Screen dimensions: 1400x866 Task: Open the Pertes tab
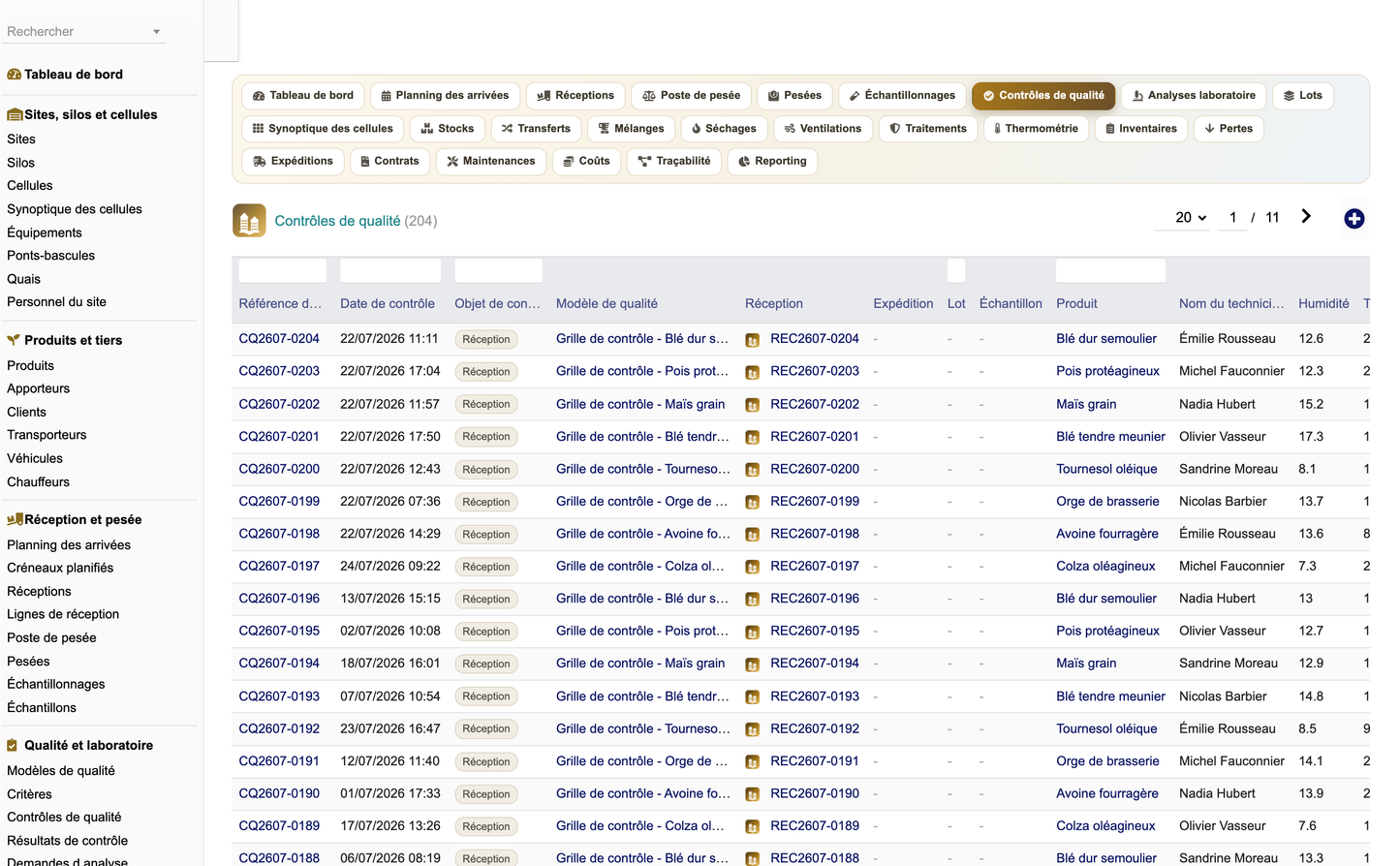(1229, 129)
